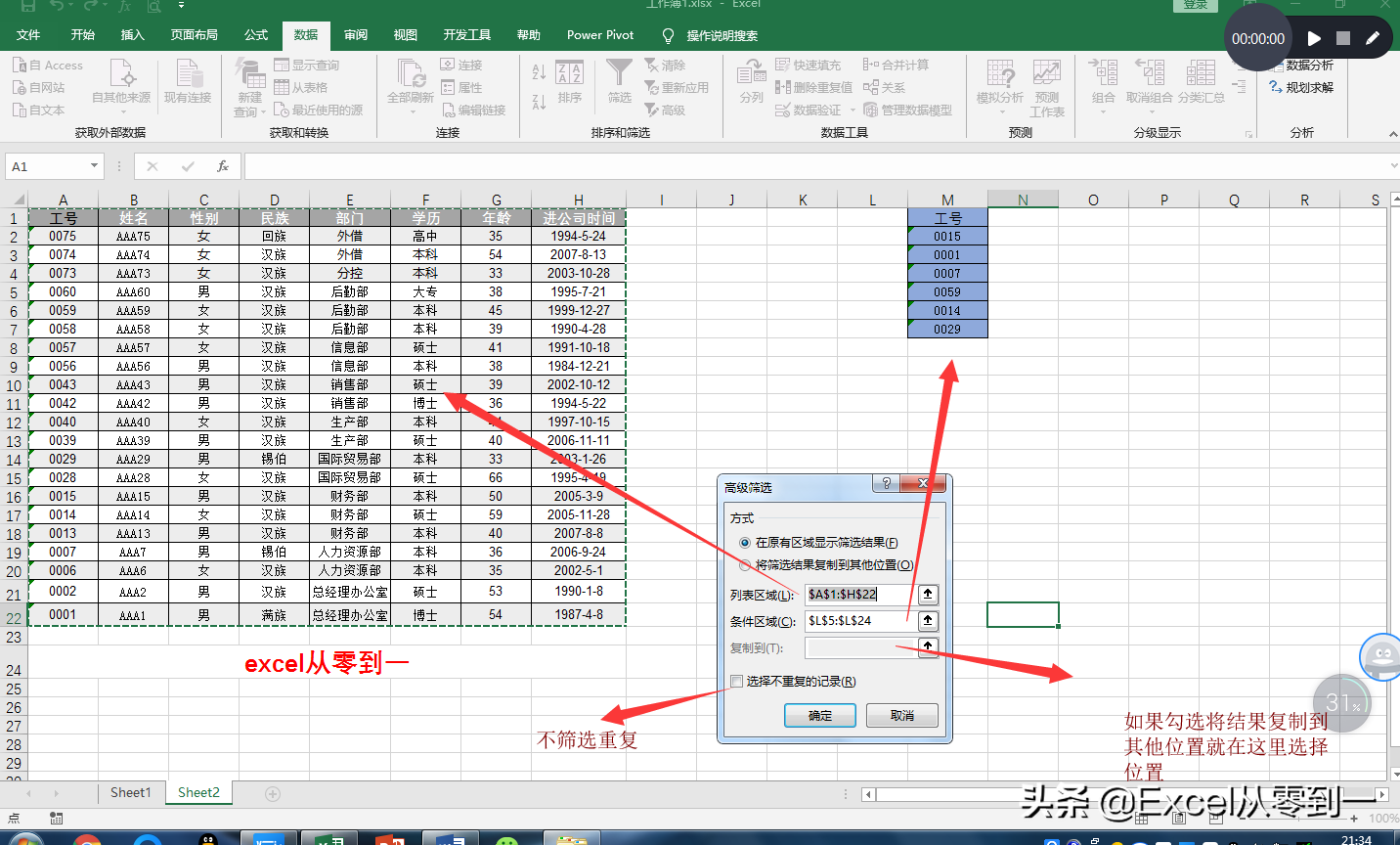Sort ascending with the A-to-Z icon
1400x845 pixels.
pyautogui.click(x=539, y=71)
